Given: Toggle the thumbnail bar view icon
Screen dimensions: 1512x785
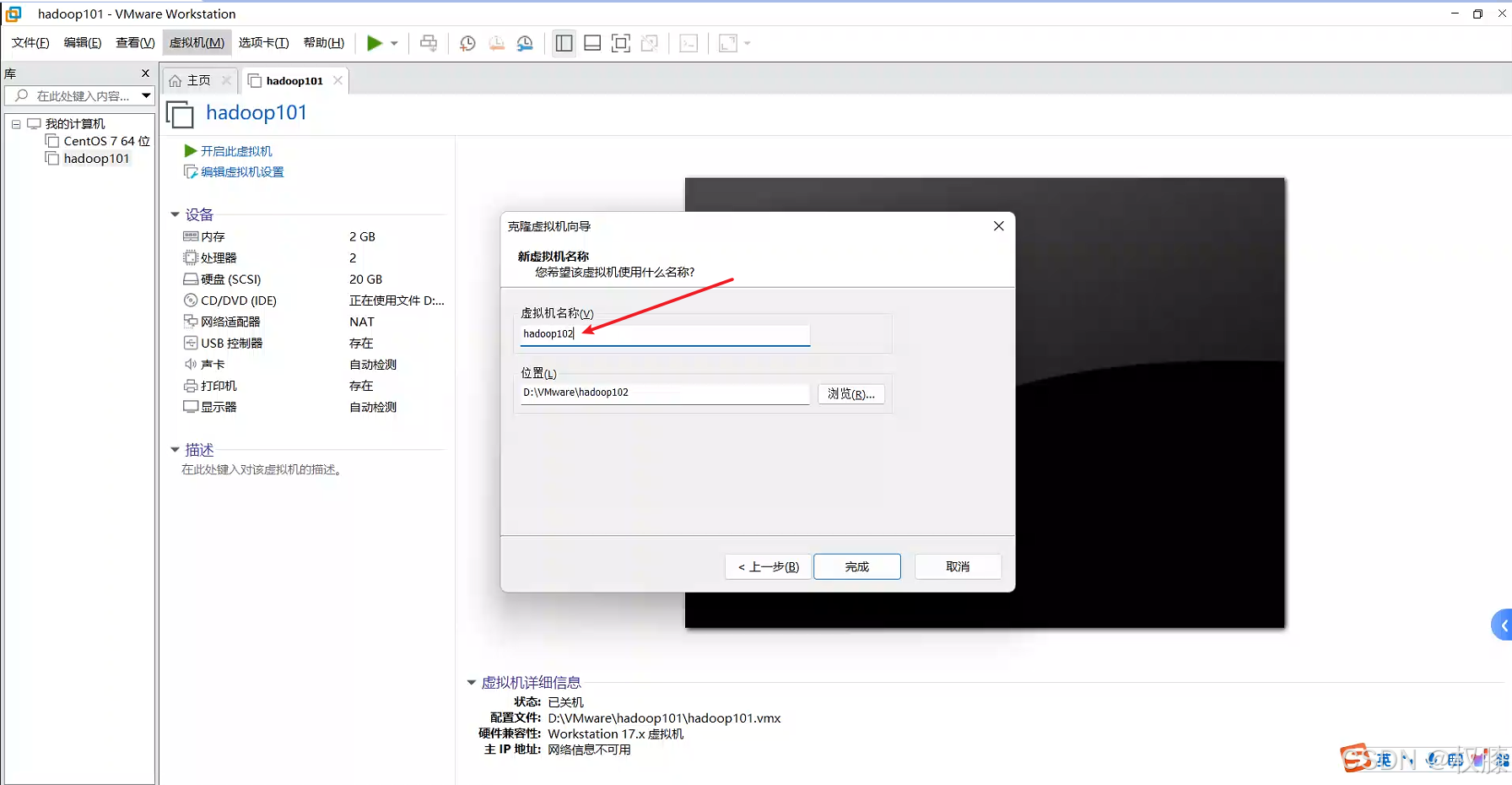Looking at the screenshot, I should pos(592,43).
